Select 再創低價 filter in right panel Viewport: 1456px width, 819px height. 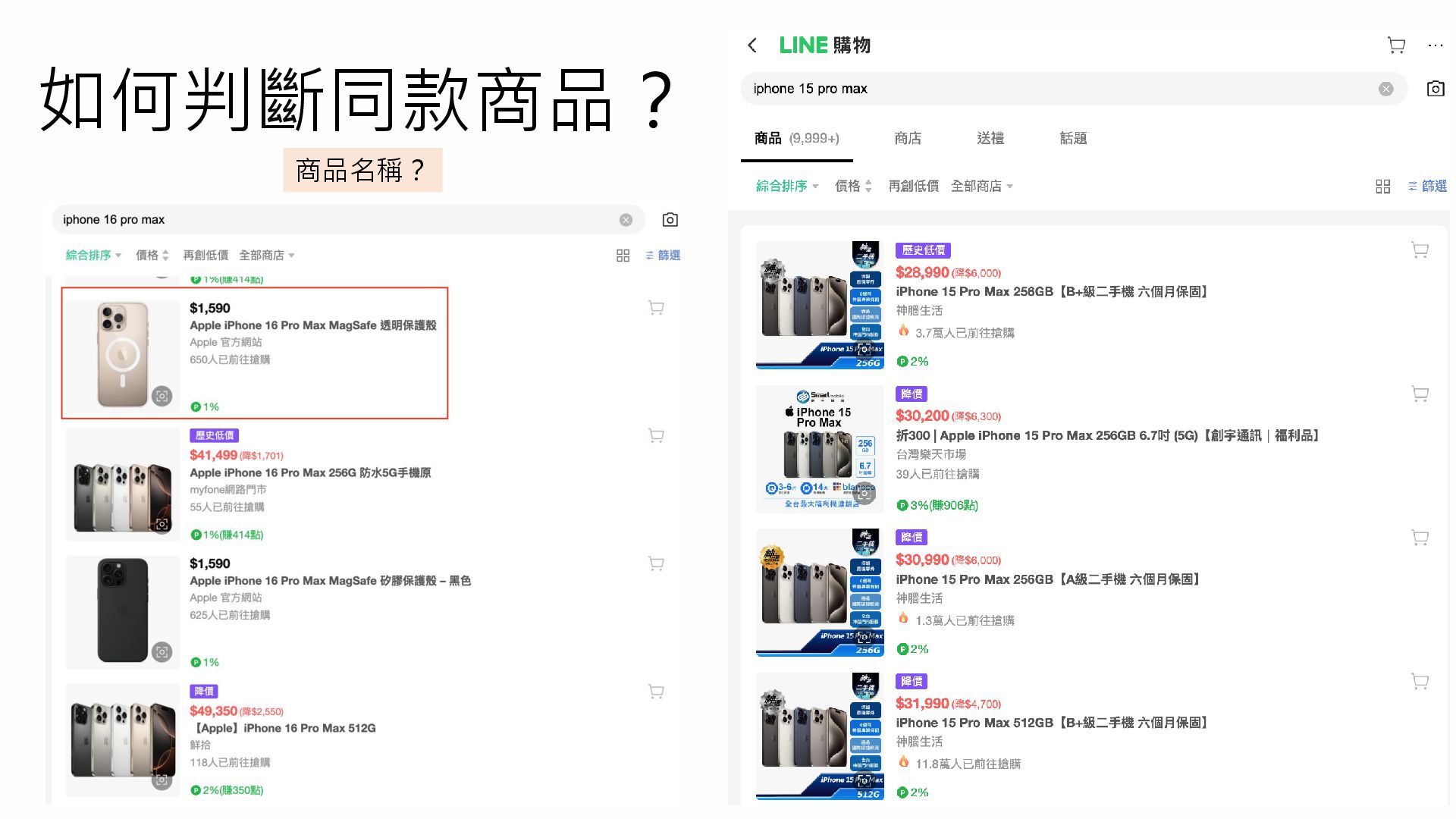click(x=913, y=186)
